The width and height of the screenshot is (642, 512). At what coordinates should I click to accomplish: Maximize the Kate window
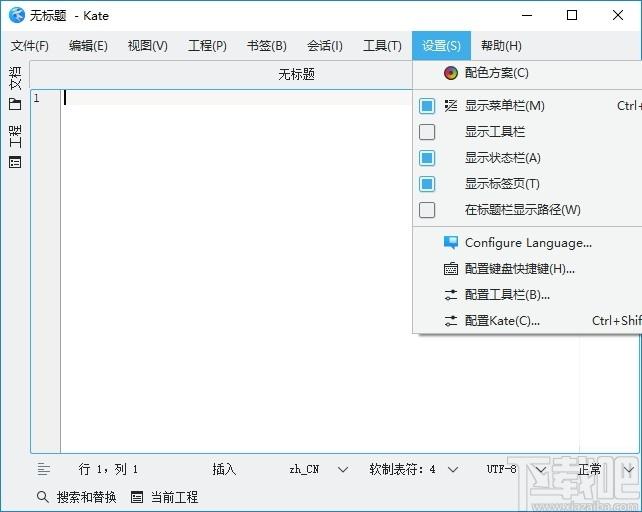(x=572, y=16)
